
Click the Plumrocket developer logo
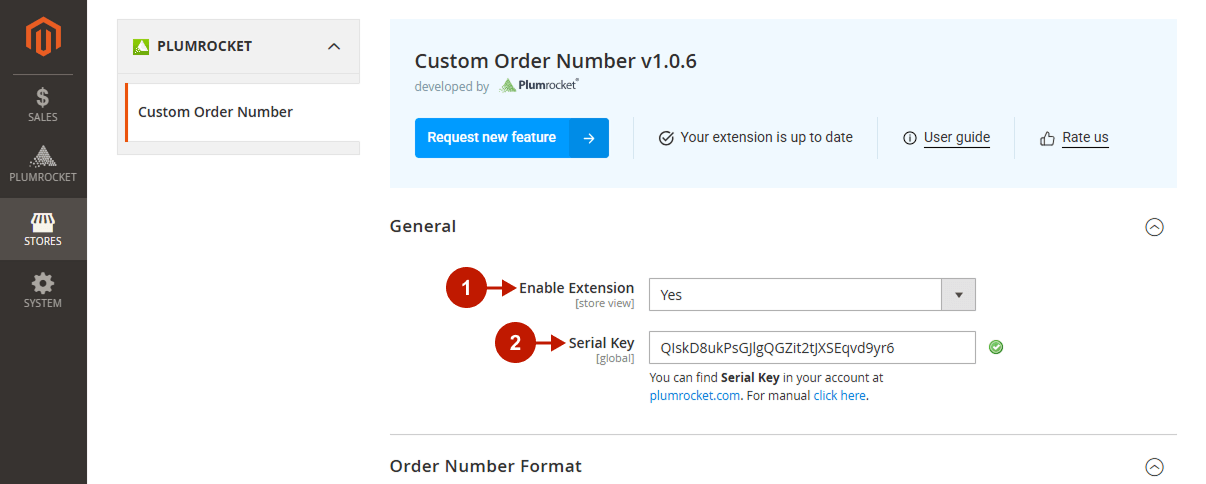pos(539,86)
